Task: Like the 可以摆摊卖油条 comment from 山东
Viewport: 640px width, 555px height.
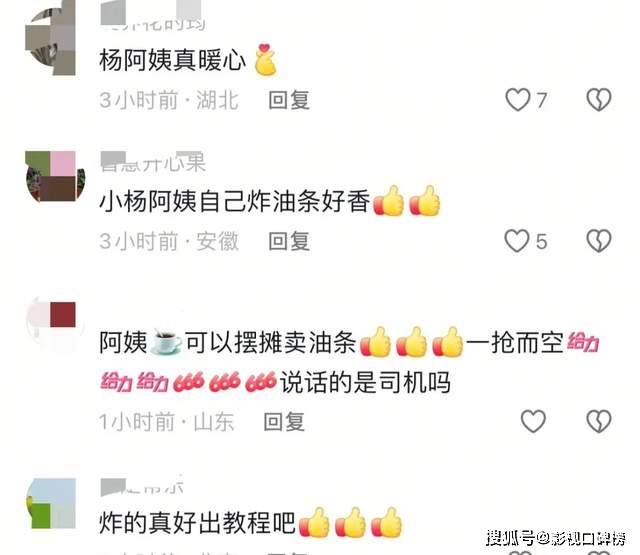Action: [533, 421]
